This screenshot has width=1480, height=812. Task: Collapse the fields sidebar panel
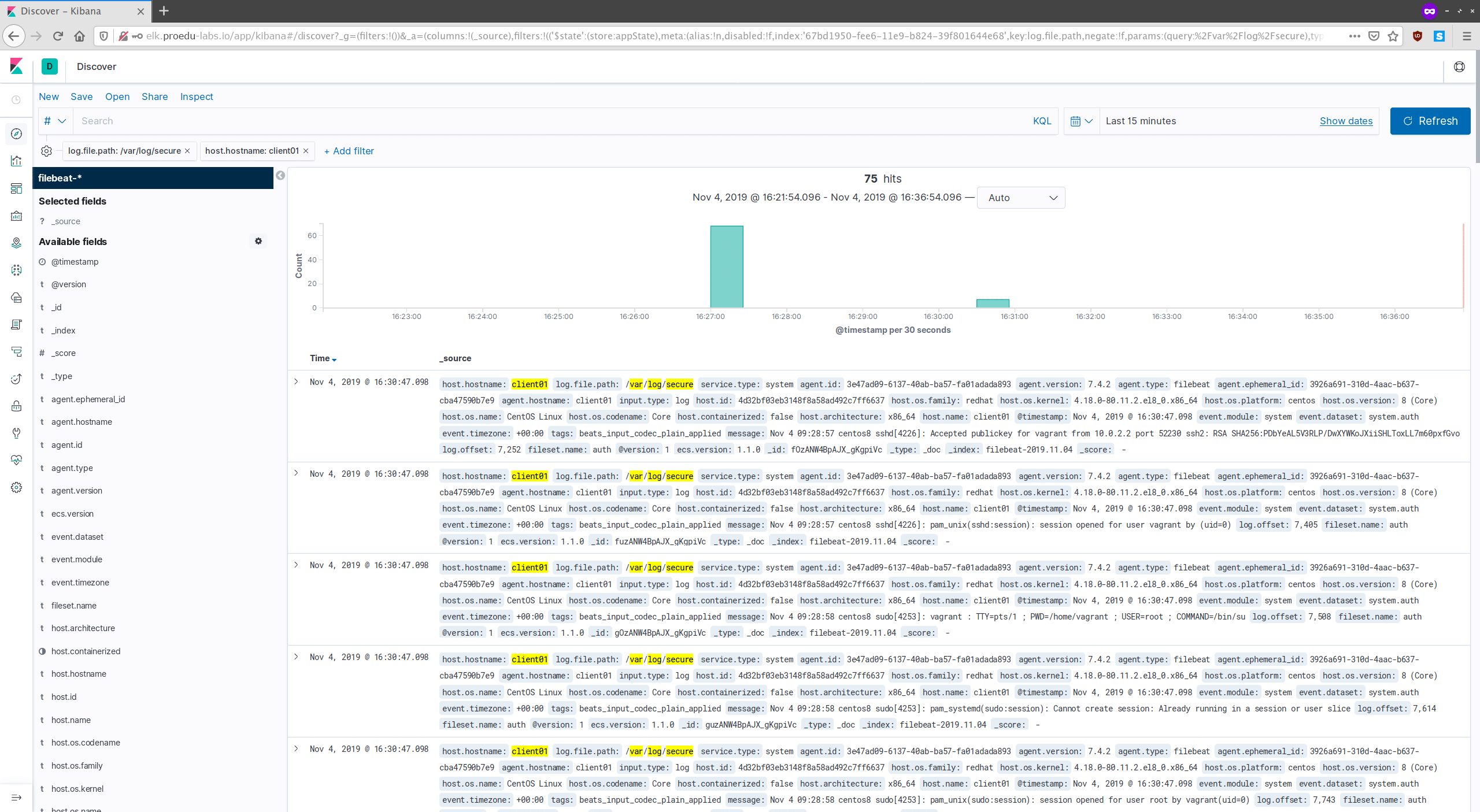click(x=280, y=175)
